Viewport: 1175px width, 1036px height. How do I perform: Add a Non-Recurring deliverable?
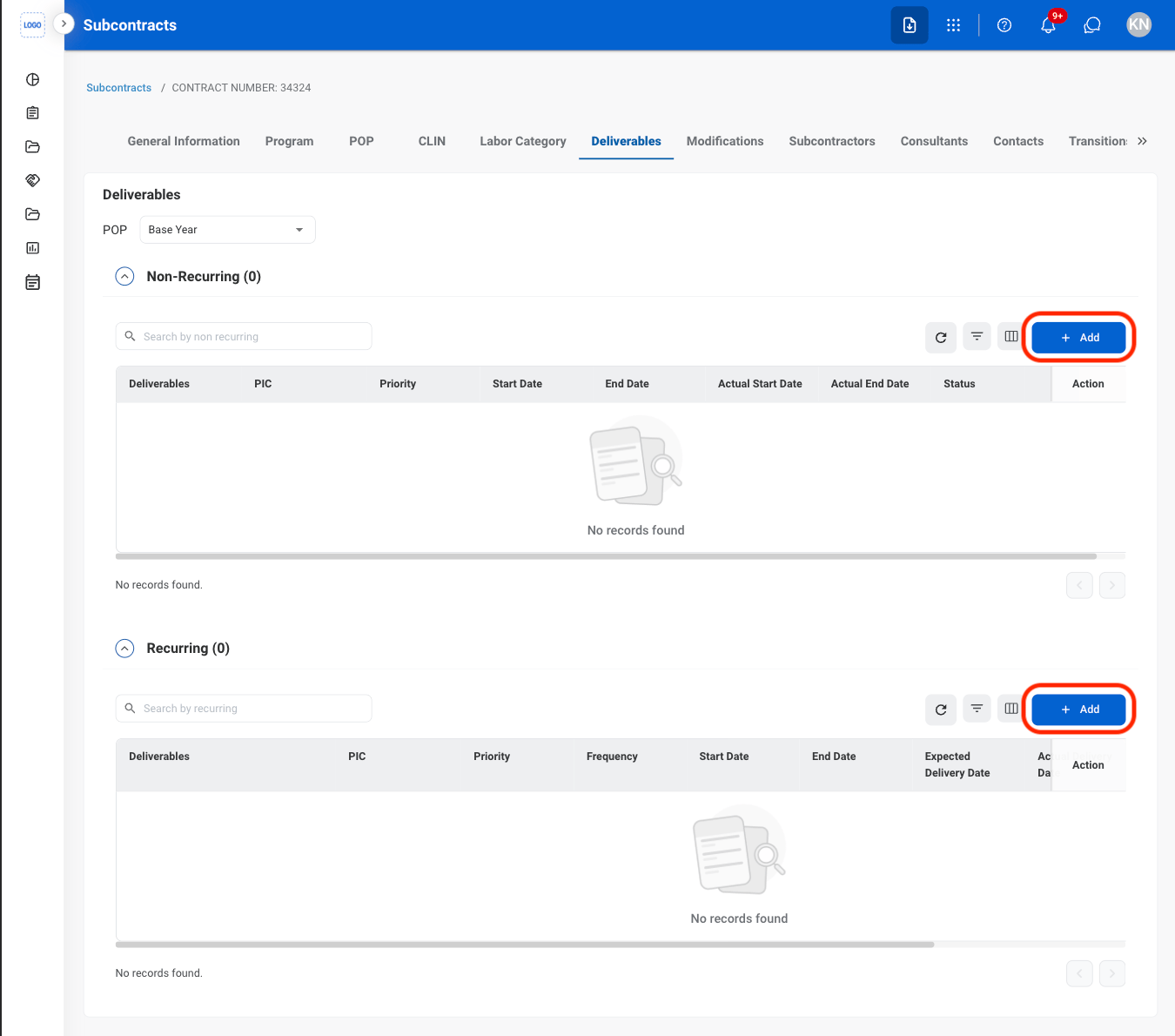coord(1078,337)
